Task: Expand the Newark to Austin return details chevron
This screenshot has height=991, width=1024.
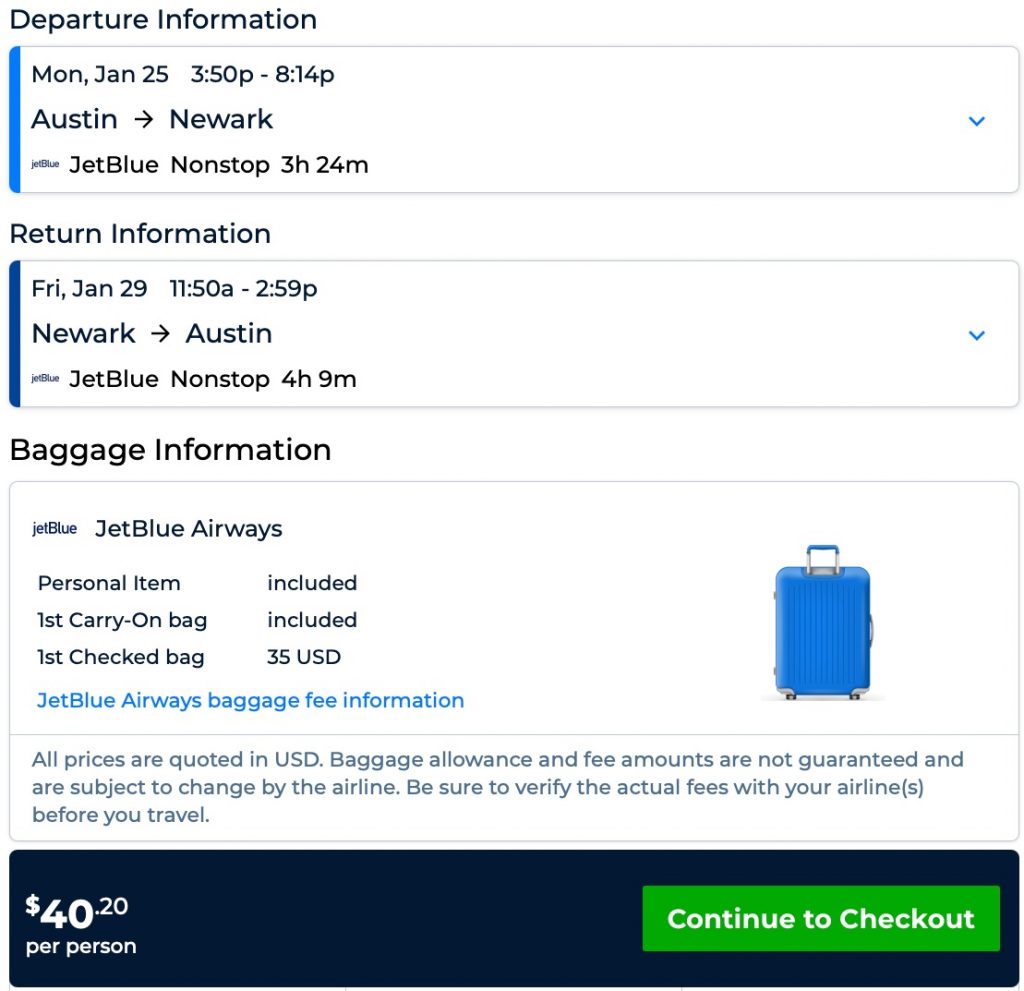Action: tap(977, 335)
